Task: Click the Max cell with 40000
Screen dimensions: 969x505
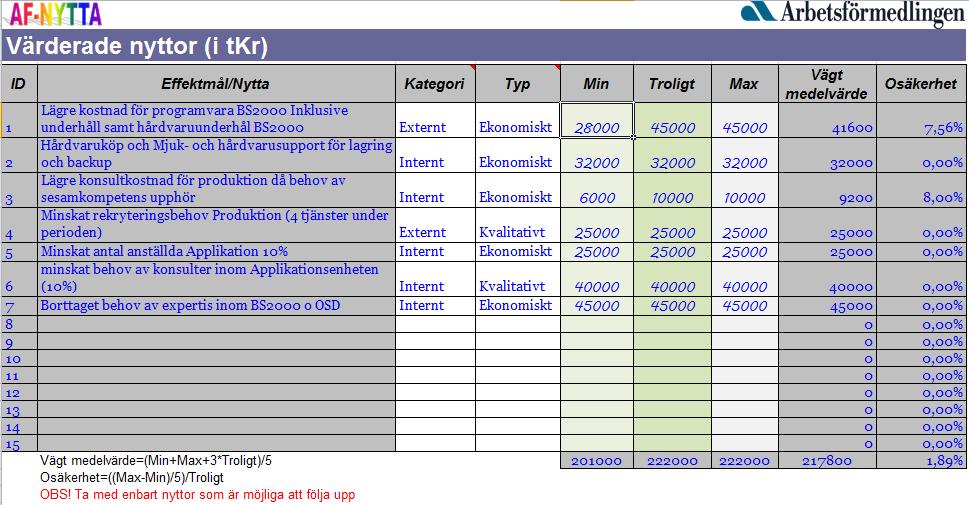Action: tap(745, 279)
